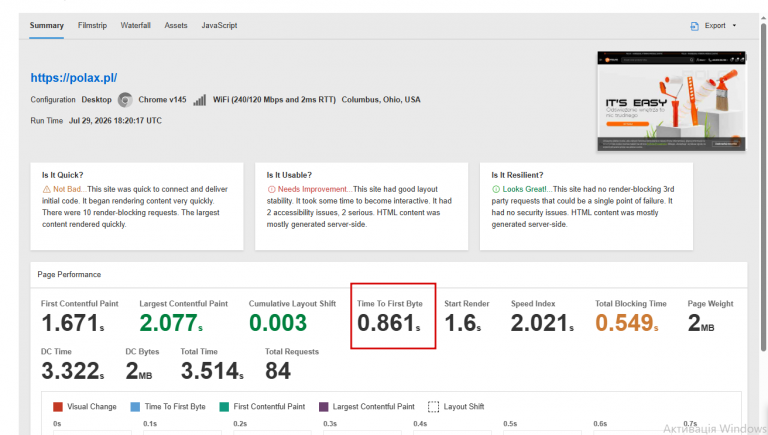The image size is (768, 435).
Task: Click the Needs Improvement alert icon
Action: click(271, 189)
